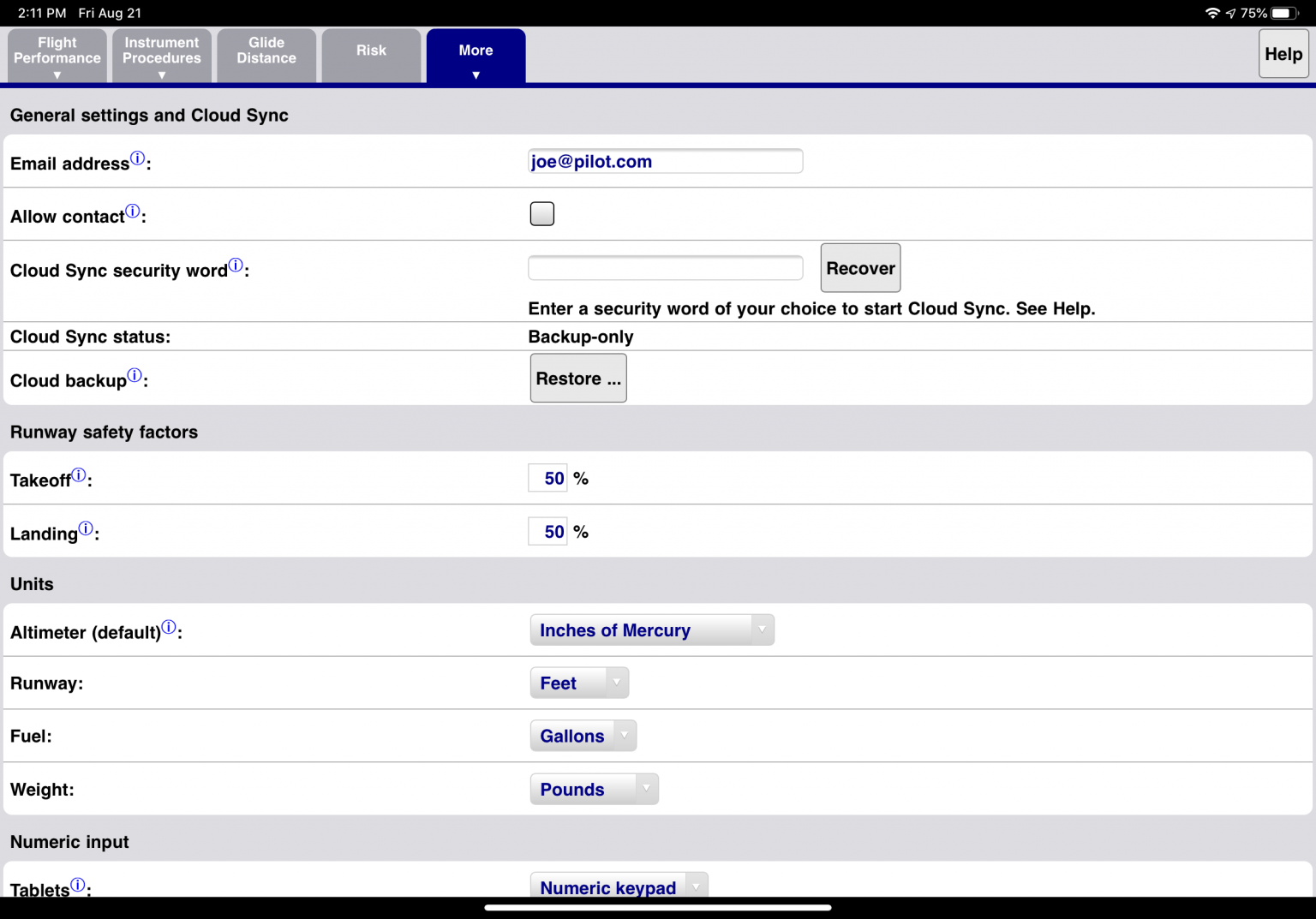Tap info icon next to Email address
The height and width of the screenshot is (919, 1316).
pos(137,158)
